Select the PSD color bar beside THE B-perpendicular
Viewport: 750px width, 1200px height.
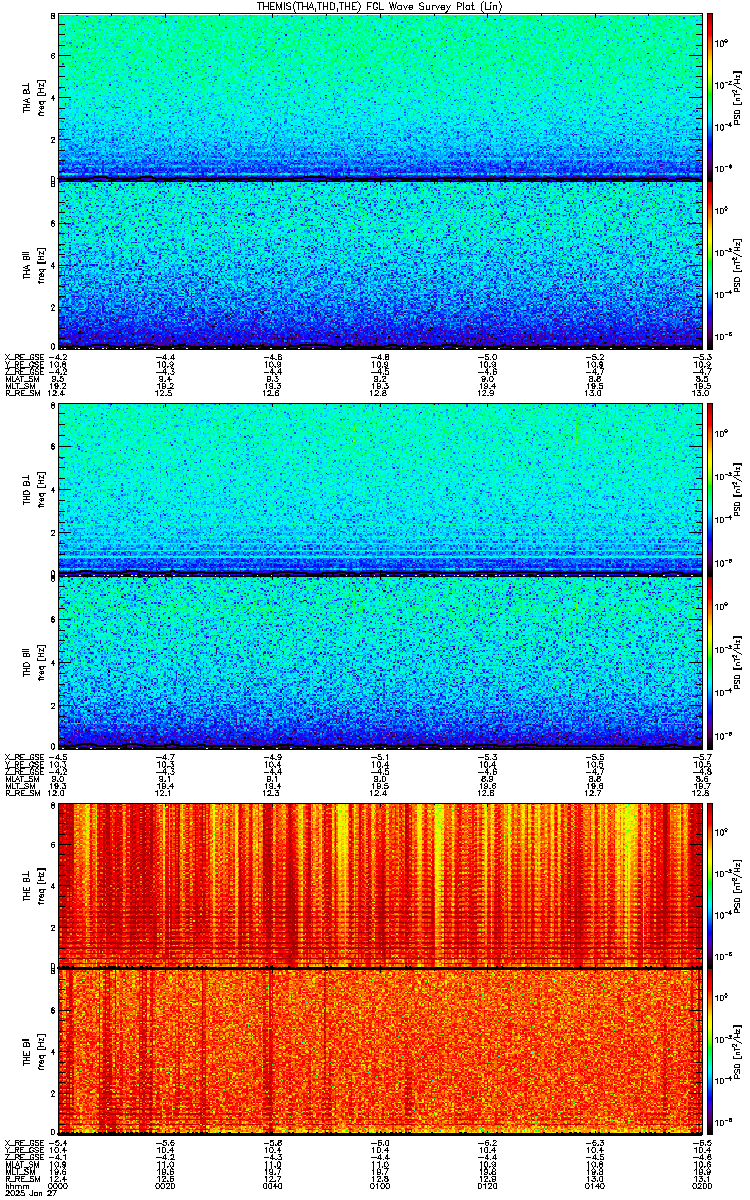coord(711,884)
